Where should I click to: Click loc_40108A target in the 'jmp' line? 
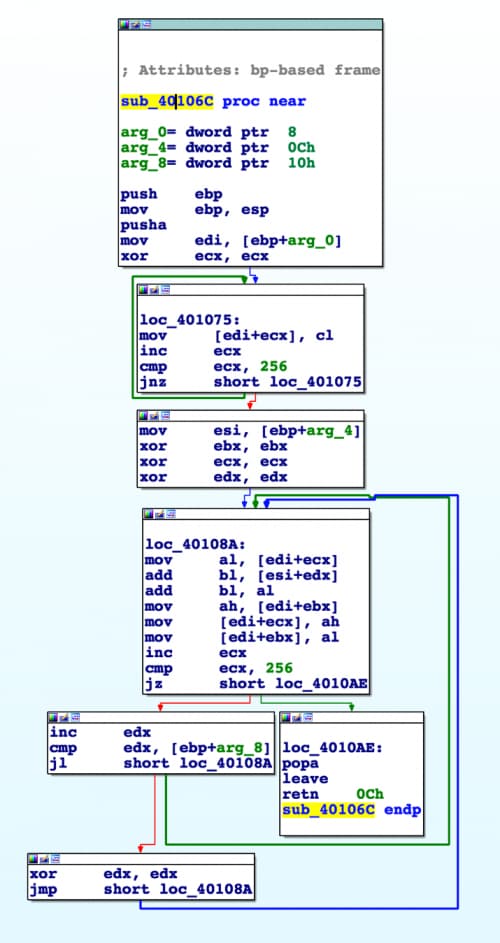coord(206,889)
